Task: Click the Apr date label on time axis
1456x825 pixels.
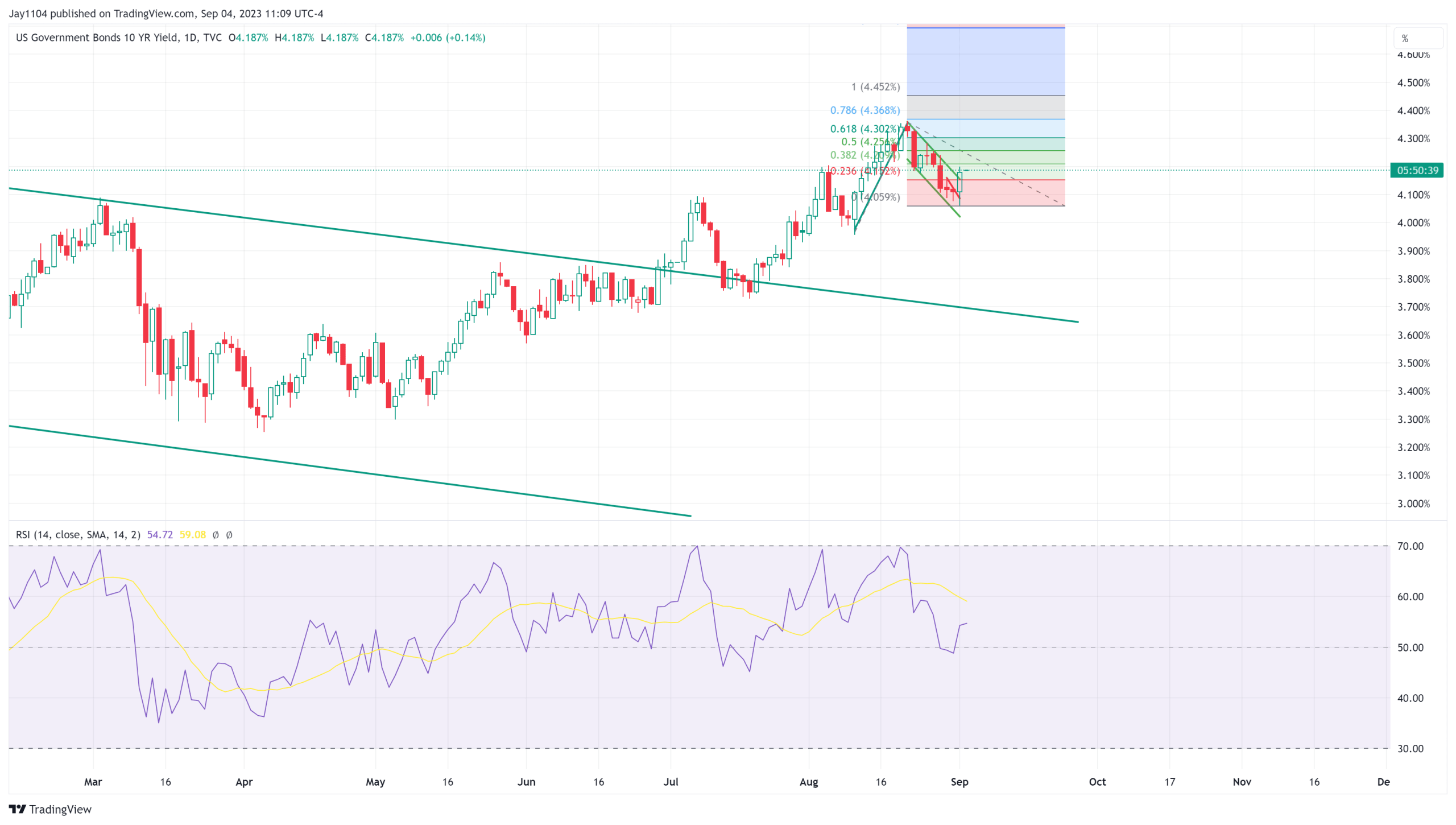Action: [244, 782]
